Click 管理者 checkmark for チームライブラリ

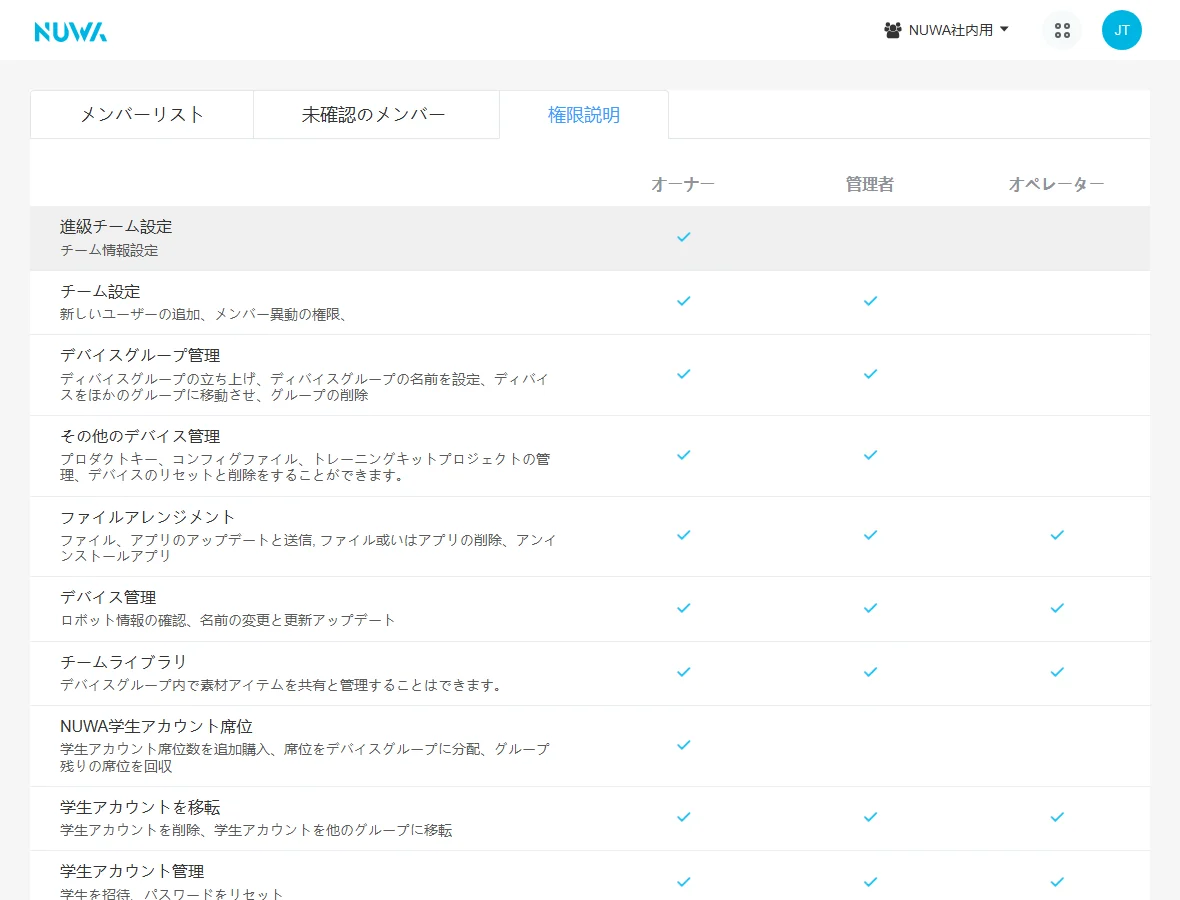(870, 672)
